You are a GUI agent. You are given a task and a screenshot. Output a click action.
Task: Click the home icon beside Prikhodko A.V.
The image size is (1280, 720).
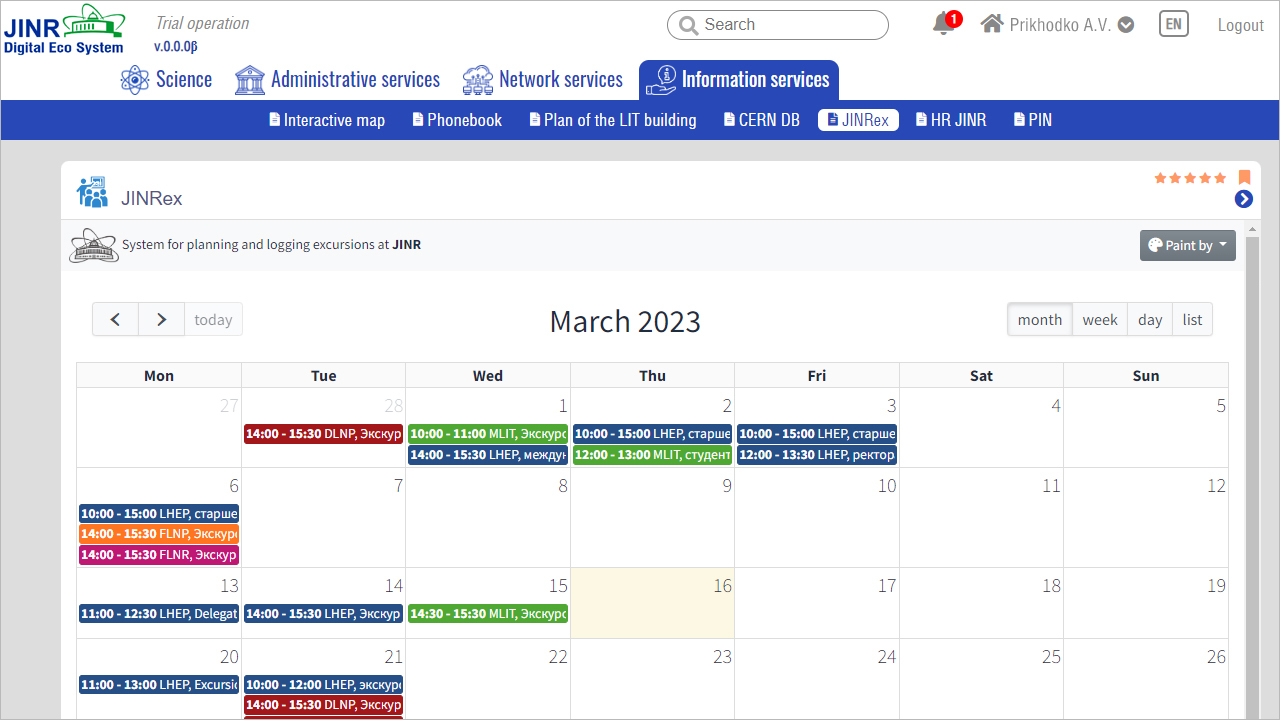coord(991,24)
